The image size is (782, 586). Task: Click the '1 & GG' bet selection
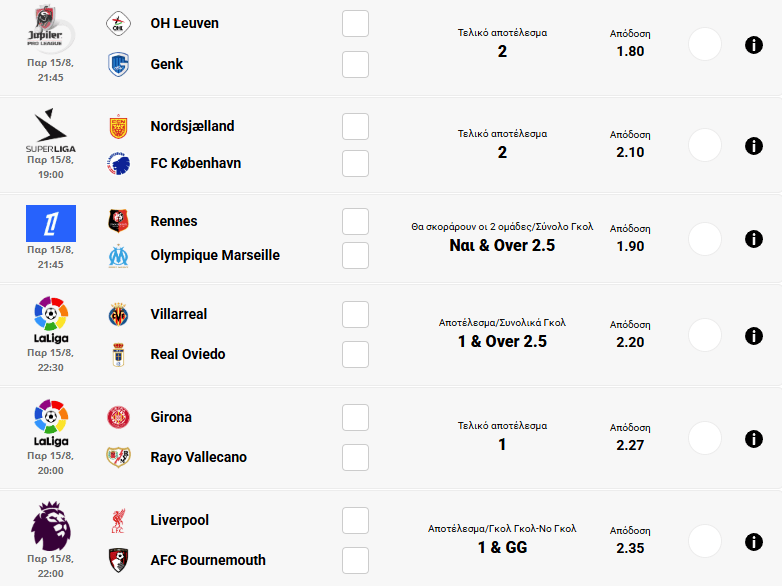(502, 547)
